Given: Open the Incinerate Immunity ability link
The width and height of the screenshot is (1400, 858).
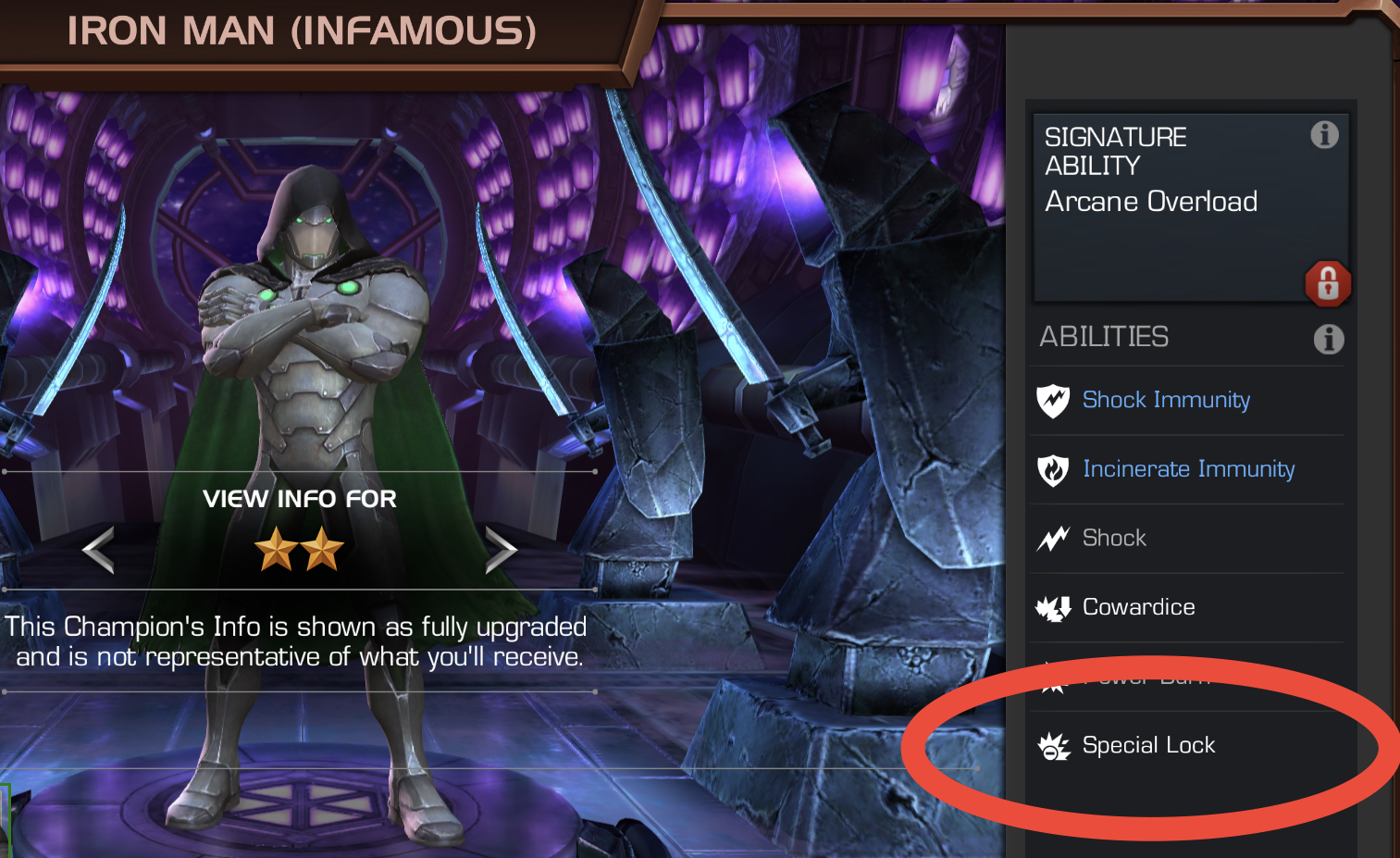Looking at the screenshot, I should coord(1188,469).
